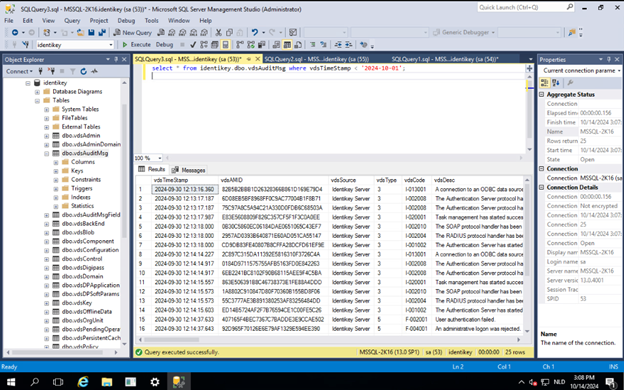Click the Properties panel Alphabetical sort icon
Viewport: 624px width, 390px height.
556,83
